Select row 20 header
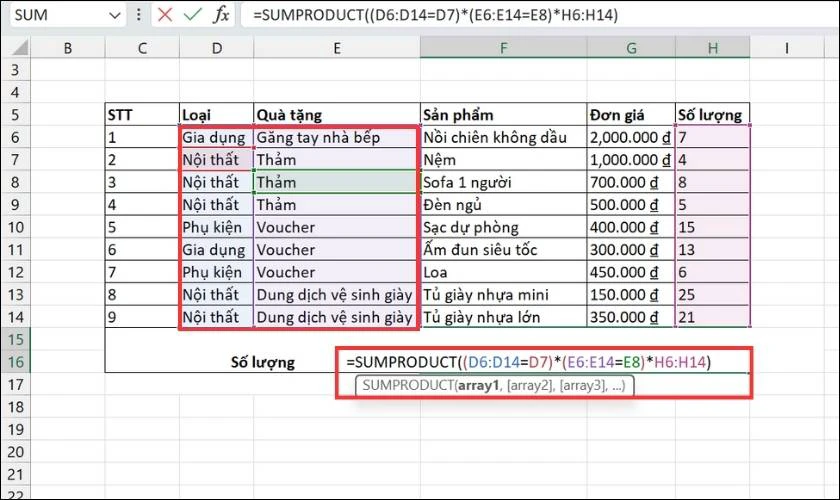 coord(15,452)
